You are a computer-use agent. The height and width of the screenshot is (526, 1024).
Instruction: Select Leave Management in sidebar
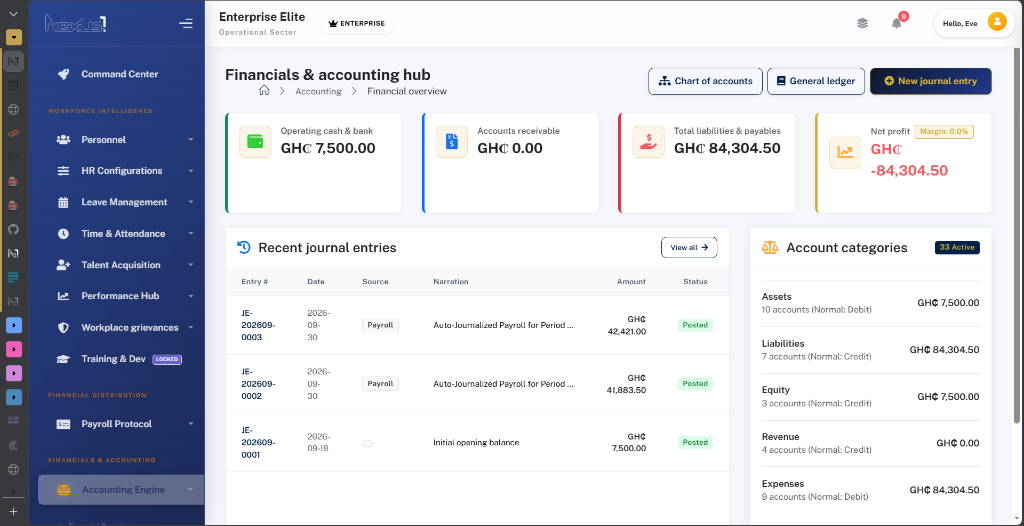point(121,203)
